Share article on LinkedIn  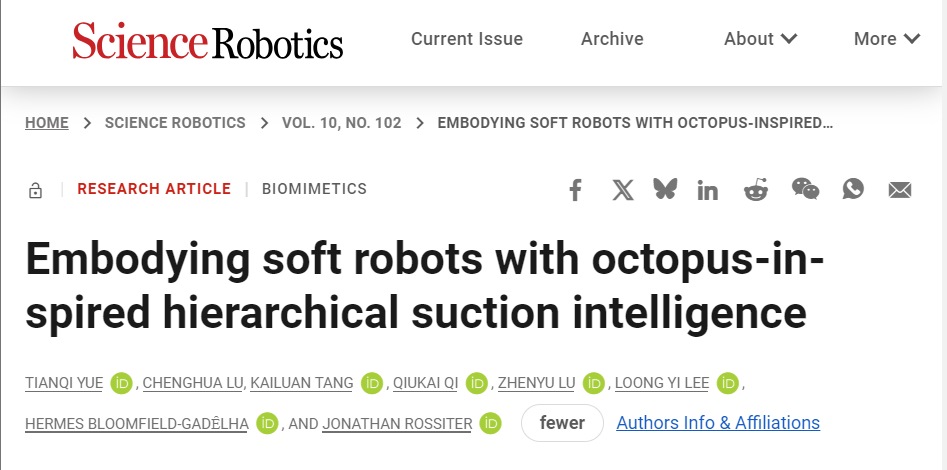tap(707, 190)
